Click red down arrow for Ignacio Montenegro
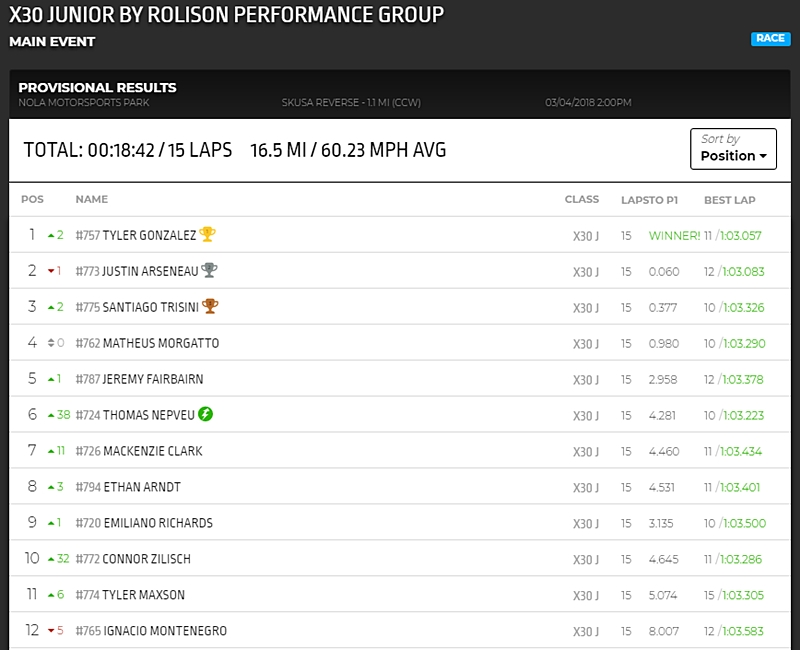800x650 pixels. click(51, 632)
